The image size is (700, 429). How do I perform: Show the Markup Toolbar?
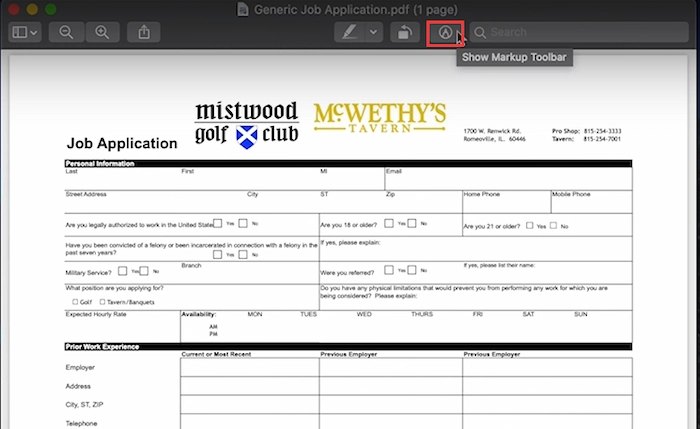coord(445,33)
